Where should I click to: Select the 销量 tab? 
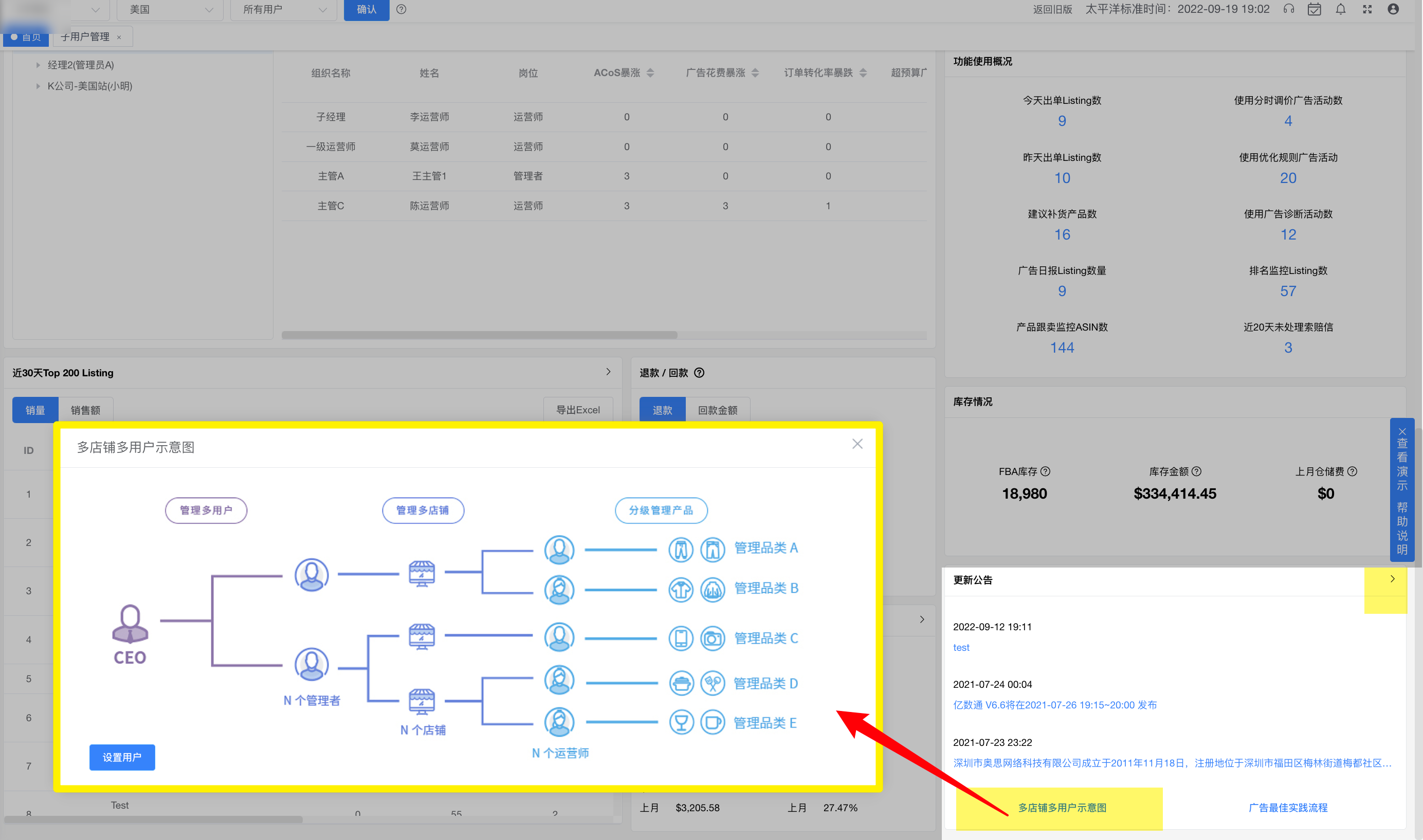coord(35,410)
